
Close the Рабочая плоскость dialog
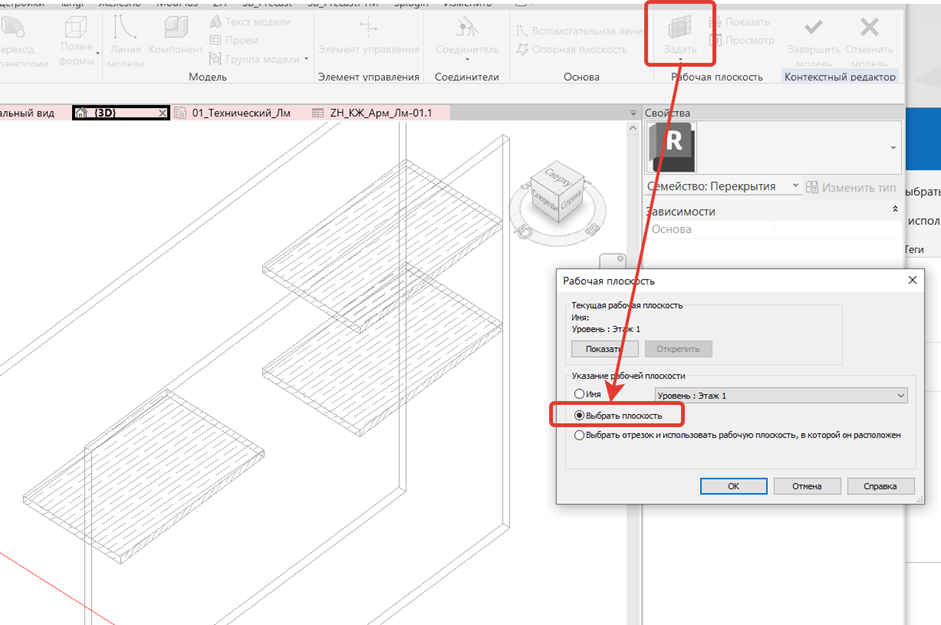(x=912, y=280)
